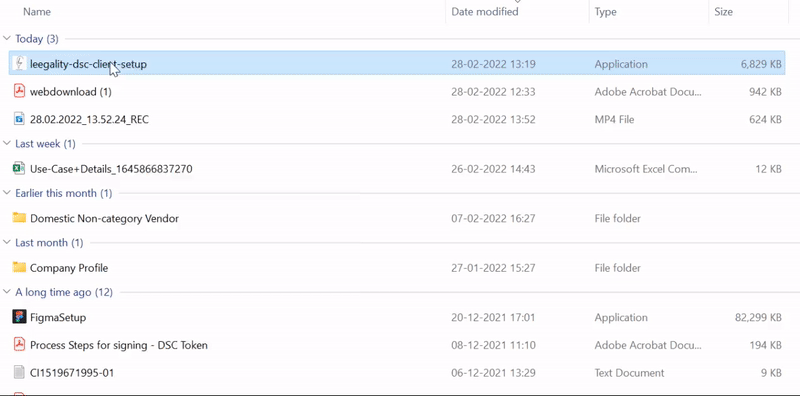The width and height of the screenshot is (800, 396).
Task: Click the Last week (1) group label
Action: 45,143
